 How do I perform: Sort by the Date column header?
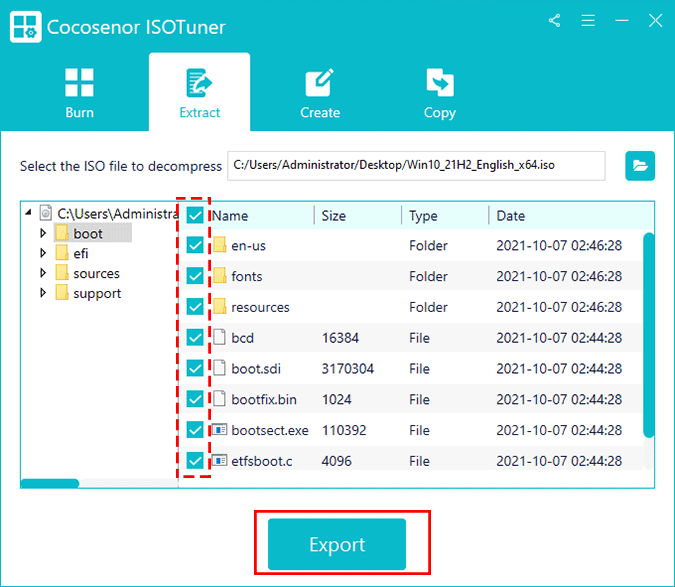pyautogui.click(x=511, y=216)
